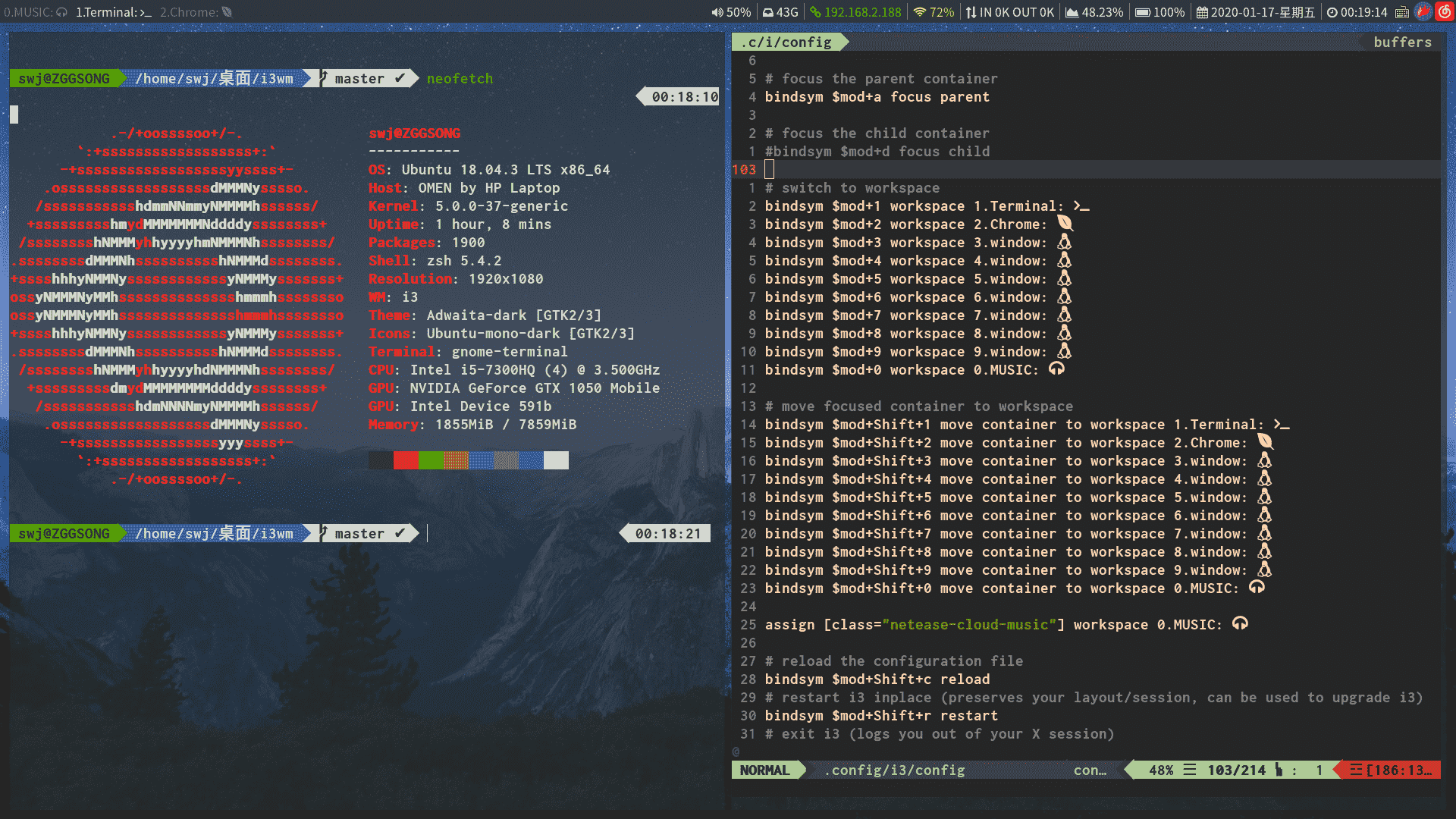Switch to workspace 2.Chrome
The image size is (1456, 819).
[x=196, y=12]
